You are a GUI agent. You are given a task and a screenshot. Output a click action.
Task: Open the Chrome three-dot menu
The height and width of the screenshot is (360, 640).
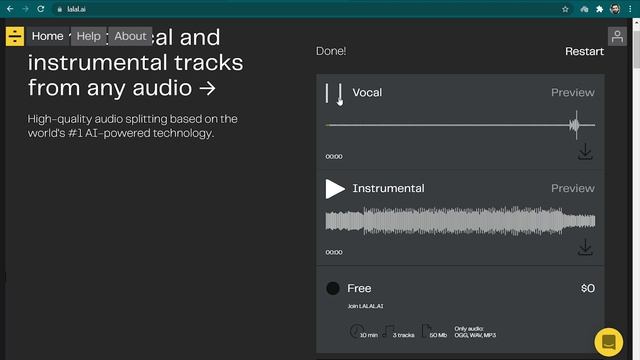pyautogui.click(x=630, y=9)
